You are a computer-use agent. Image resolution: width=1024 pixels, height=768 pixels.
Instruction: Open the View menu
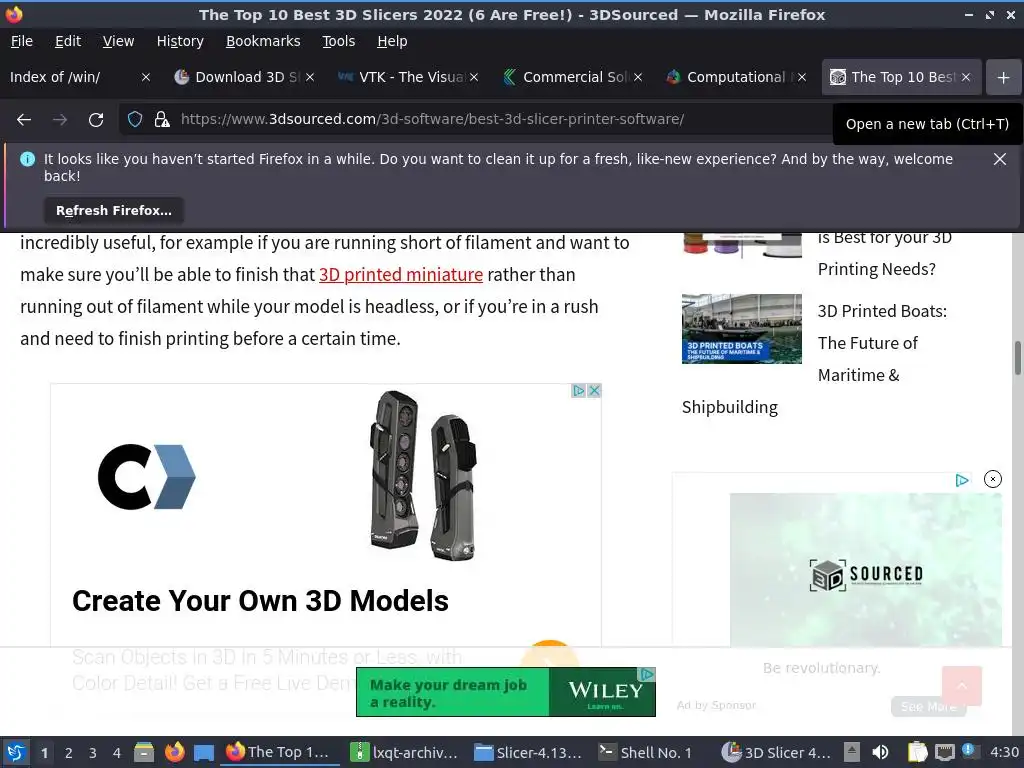click(x=118, y=41)
